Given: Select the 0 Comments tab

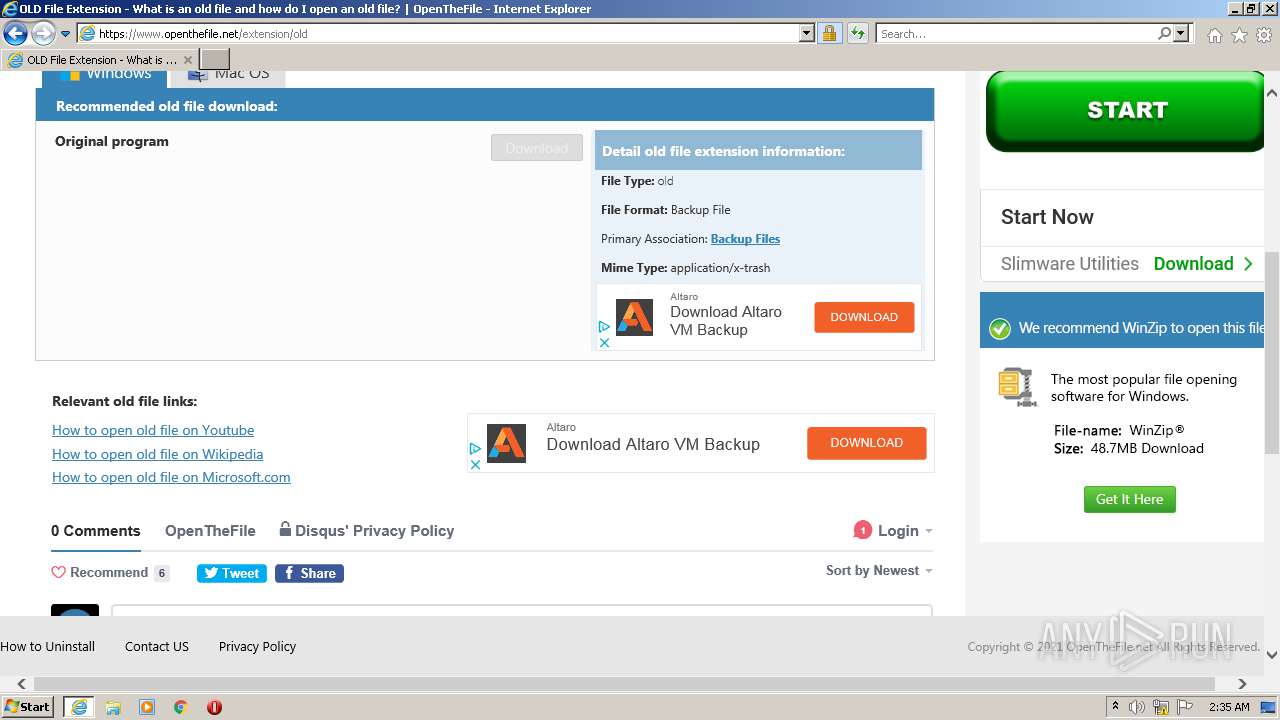Looking at the screenshot, I should (96, 531).
